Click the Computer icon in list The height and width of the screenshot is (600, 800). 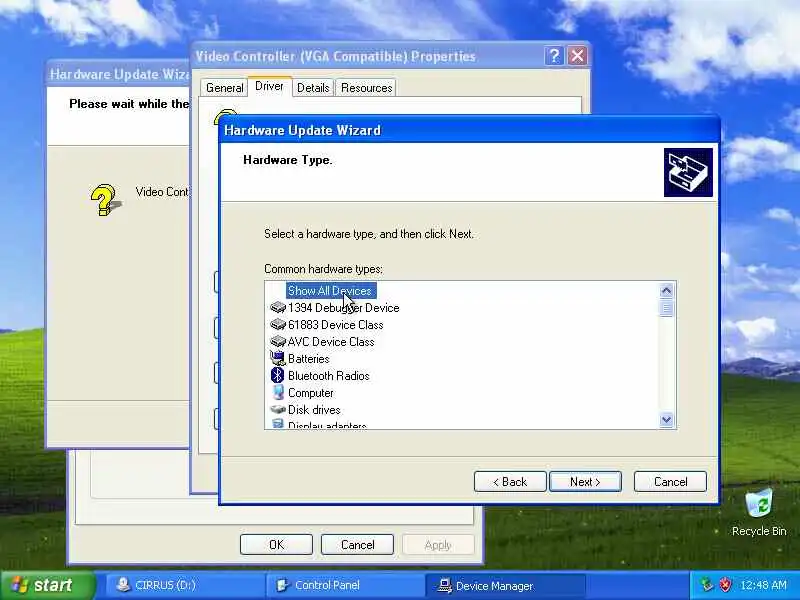click(x=278, y=392)
